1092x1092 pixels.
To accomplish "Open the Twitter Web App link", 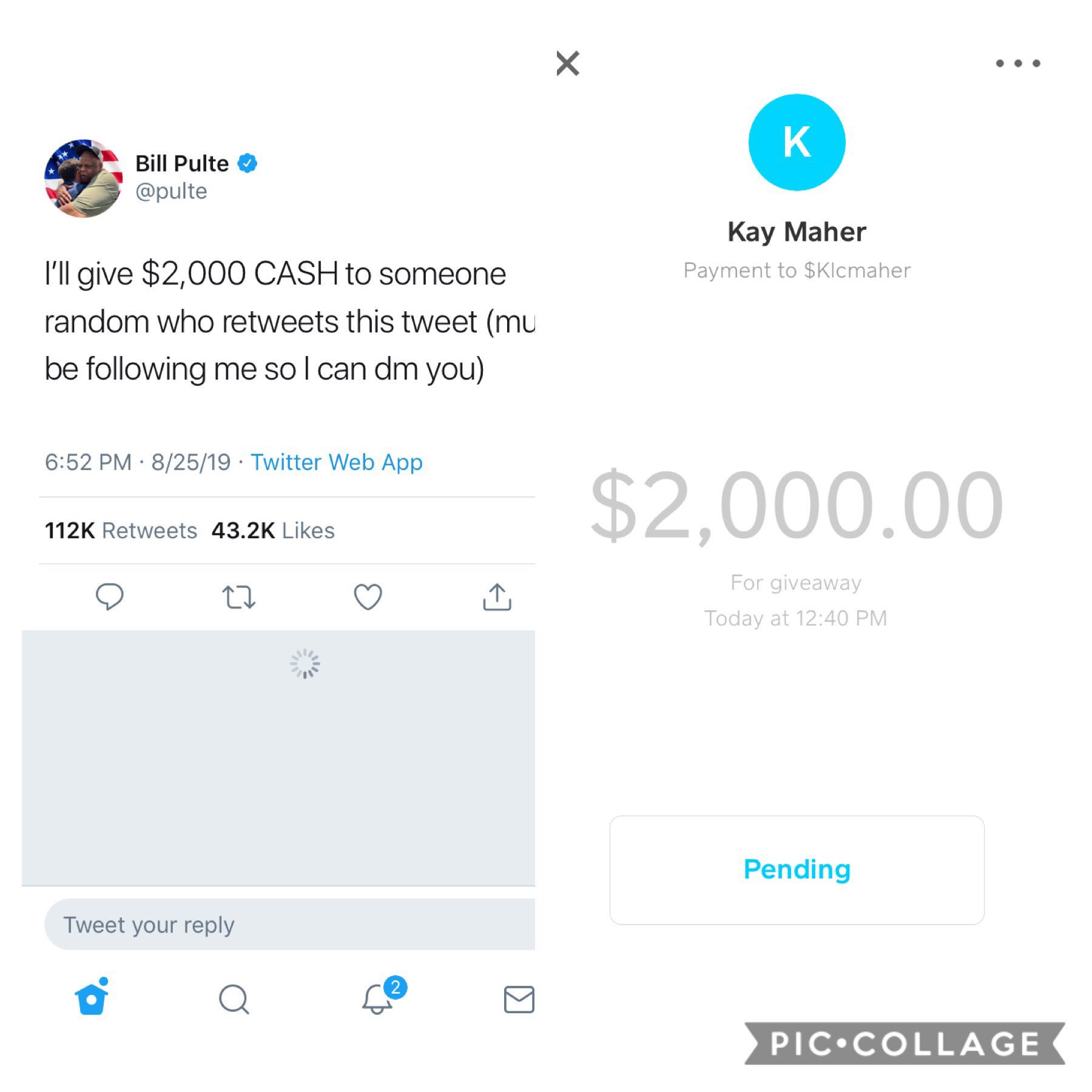I will 337,462.
